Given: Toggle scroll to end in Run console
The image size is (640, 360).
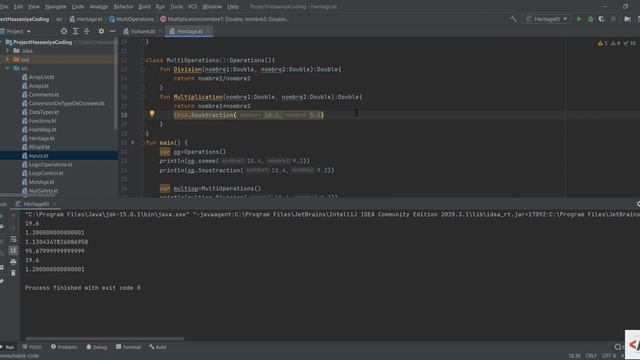Looking at the screenshot, I should 13,250.
